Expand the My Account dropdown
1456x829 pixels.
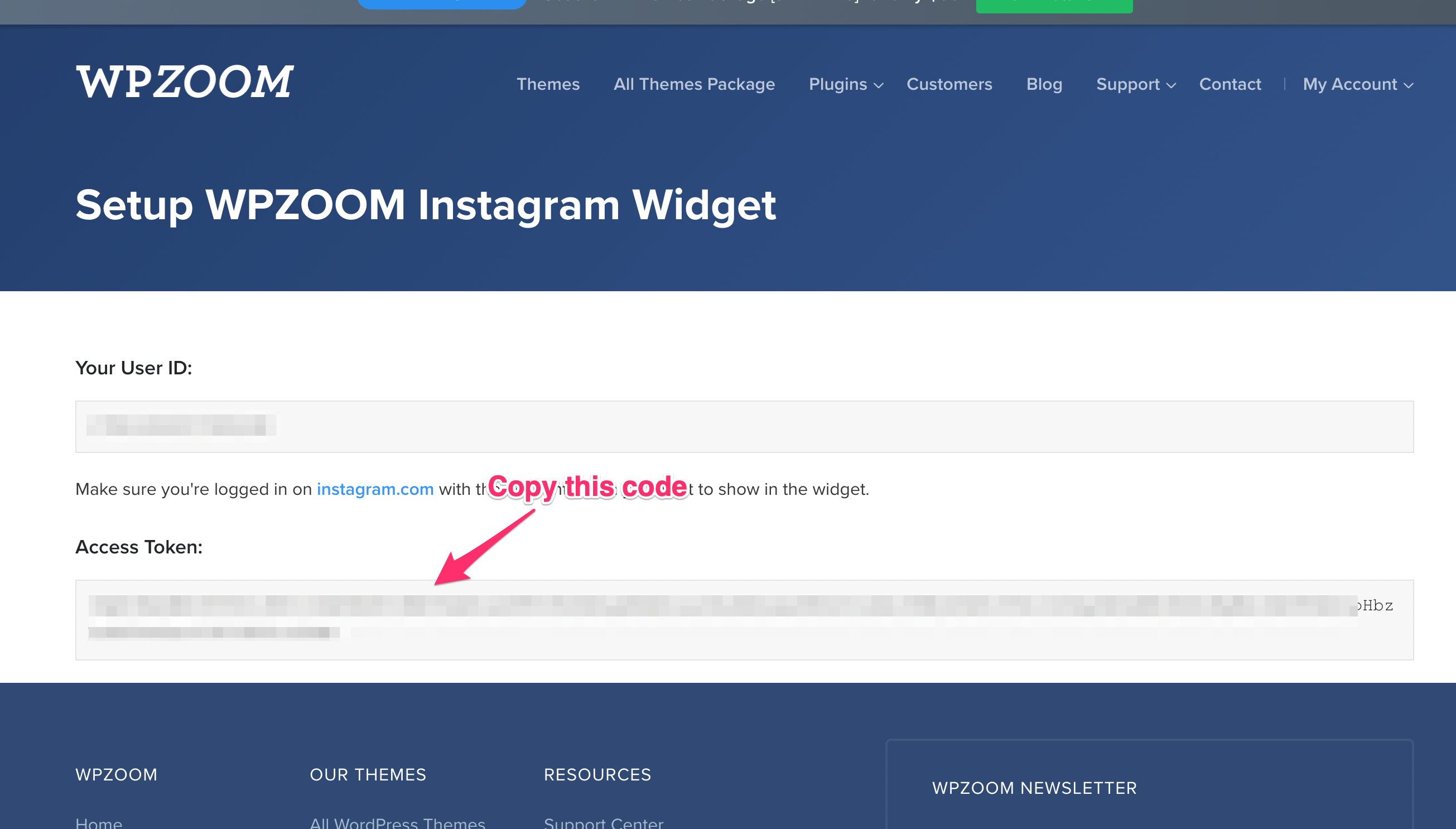tap(1357, 84)
